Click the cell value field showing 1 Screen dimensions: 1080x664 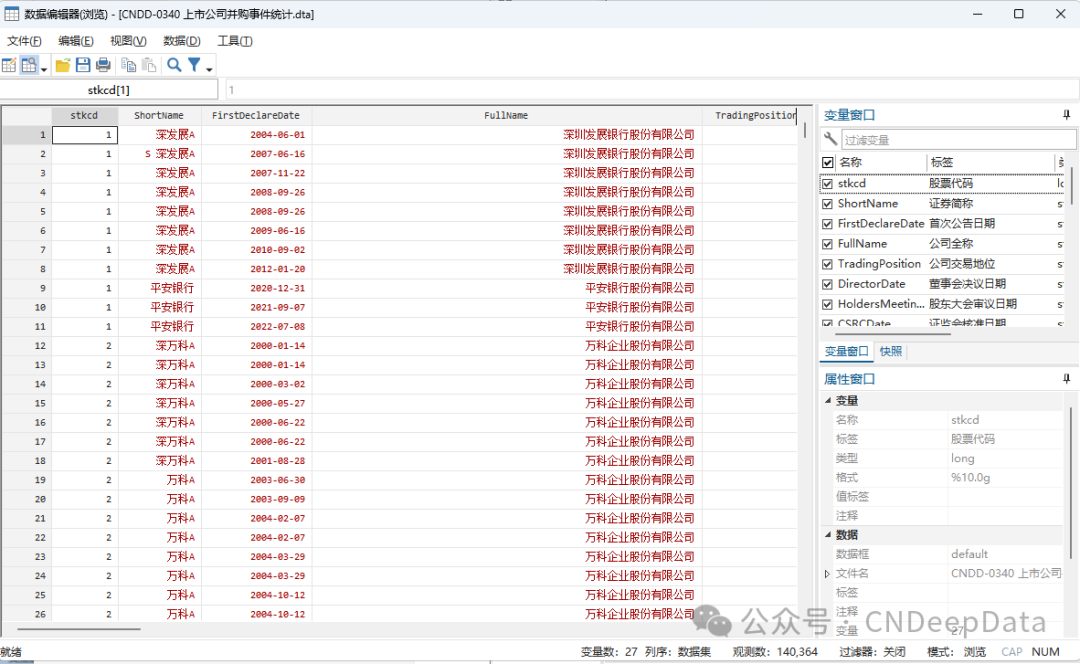click(652, 90)
